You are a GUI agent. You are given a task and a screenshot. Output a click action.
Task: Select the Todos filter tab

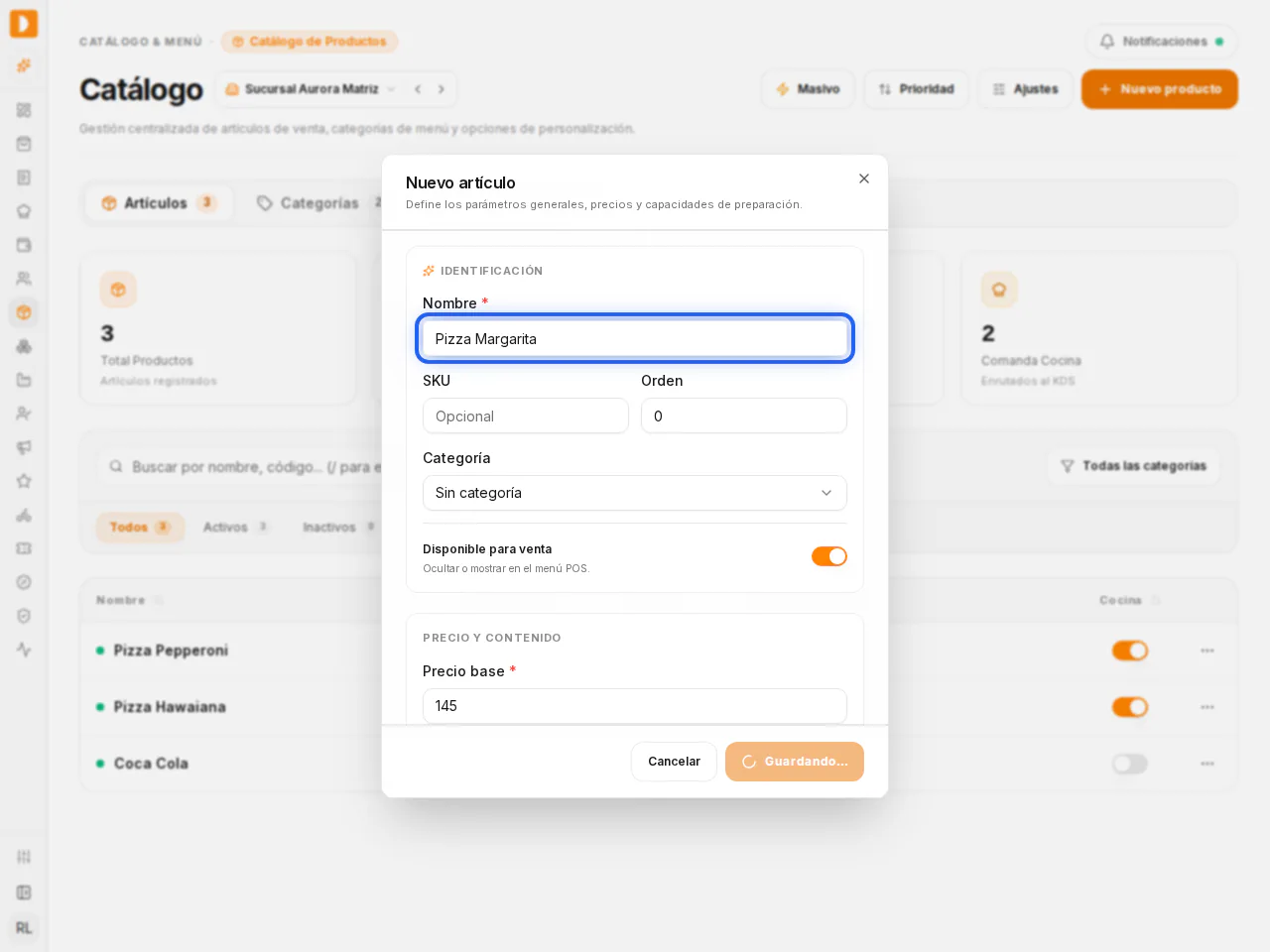pyautogui.click(x=140, y=528)
